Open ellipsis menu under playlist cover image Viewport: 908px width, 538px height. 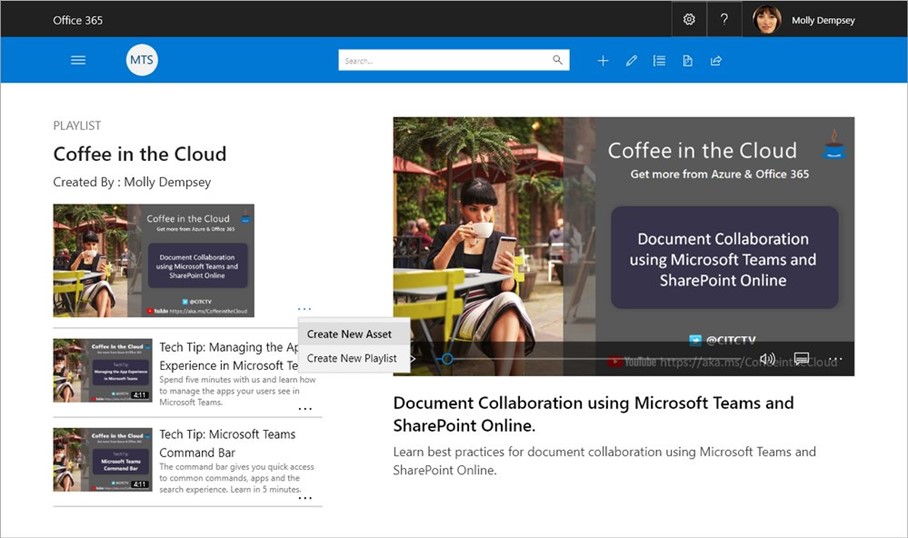click(305, 309)
